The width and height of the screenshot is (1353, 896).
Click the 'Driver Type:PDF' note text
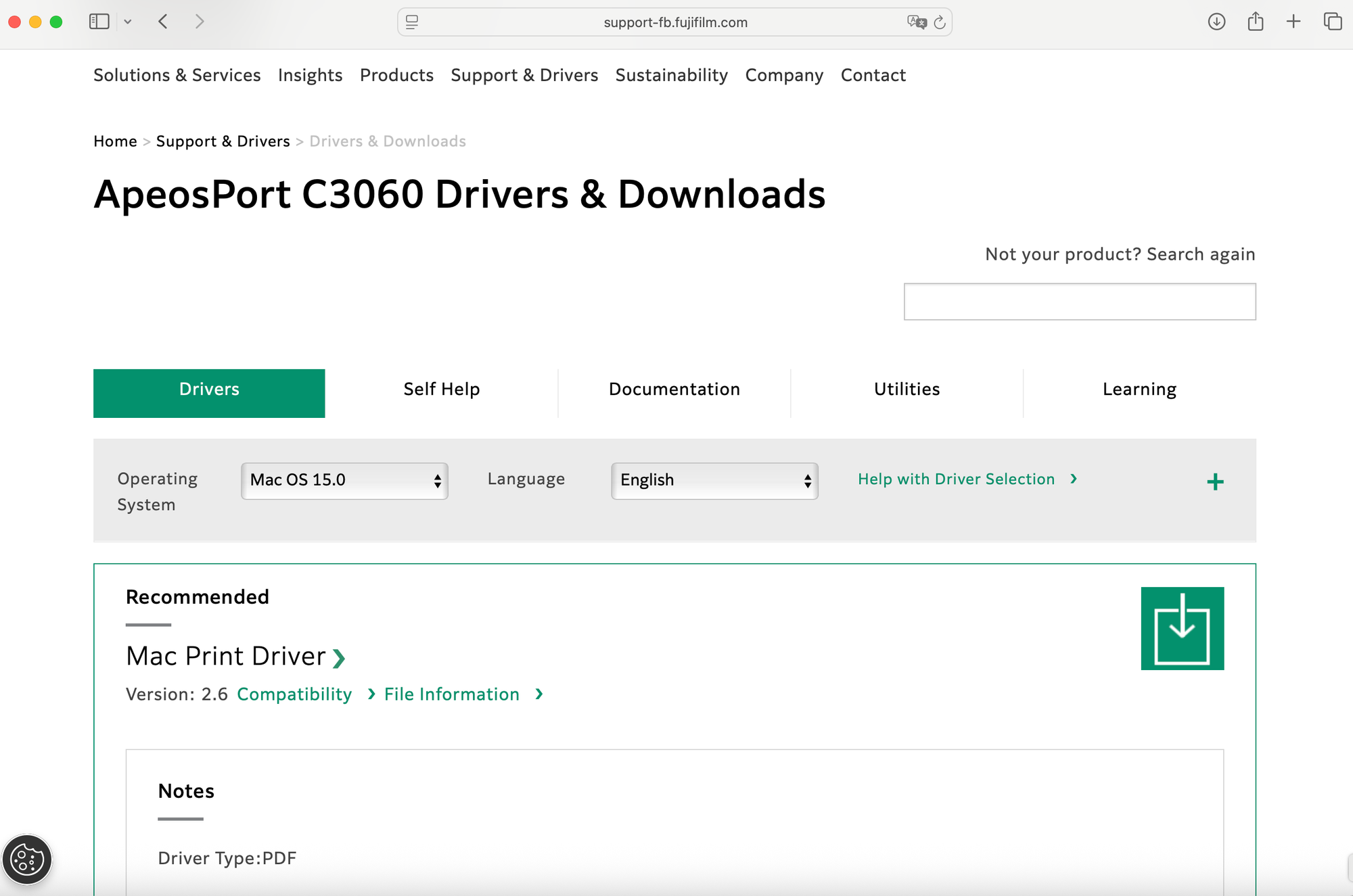point(227,858)
